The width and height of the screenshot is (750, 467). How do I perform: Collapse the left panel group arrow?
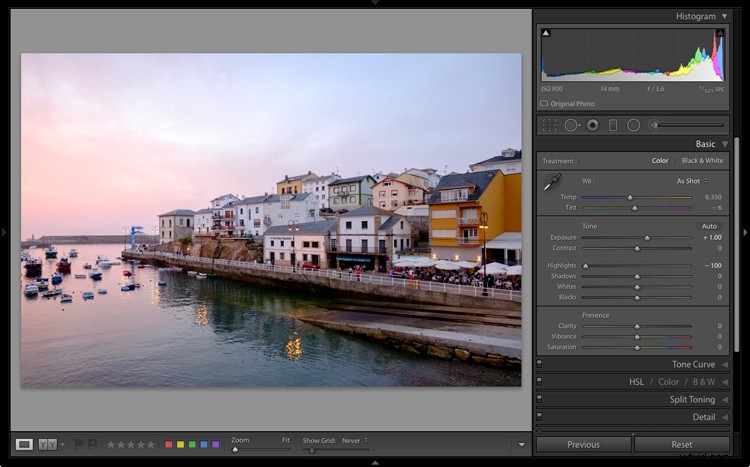click(x=4, y=233)
